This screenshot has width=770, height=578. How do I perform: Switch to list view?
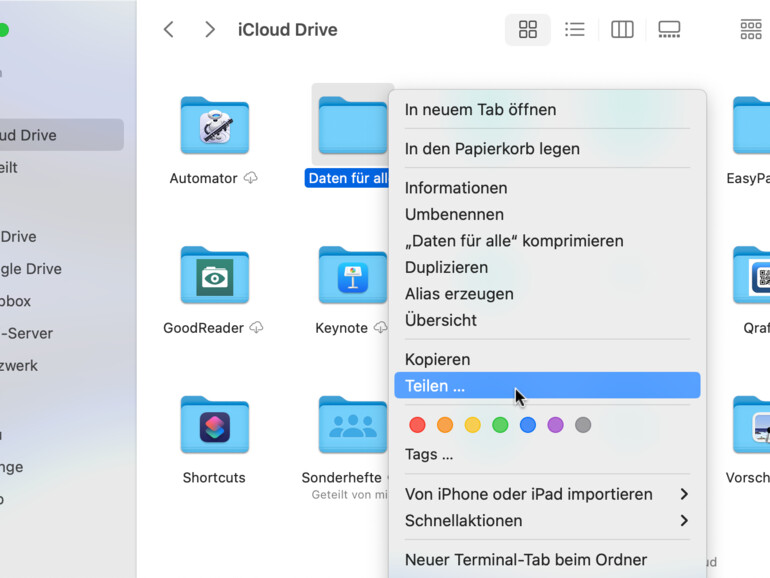[575, 29]
